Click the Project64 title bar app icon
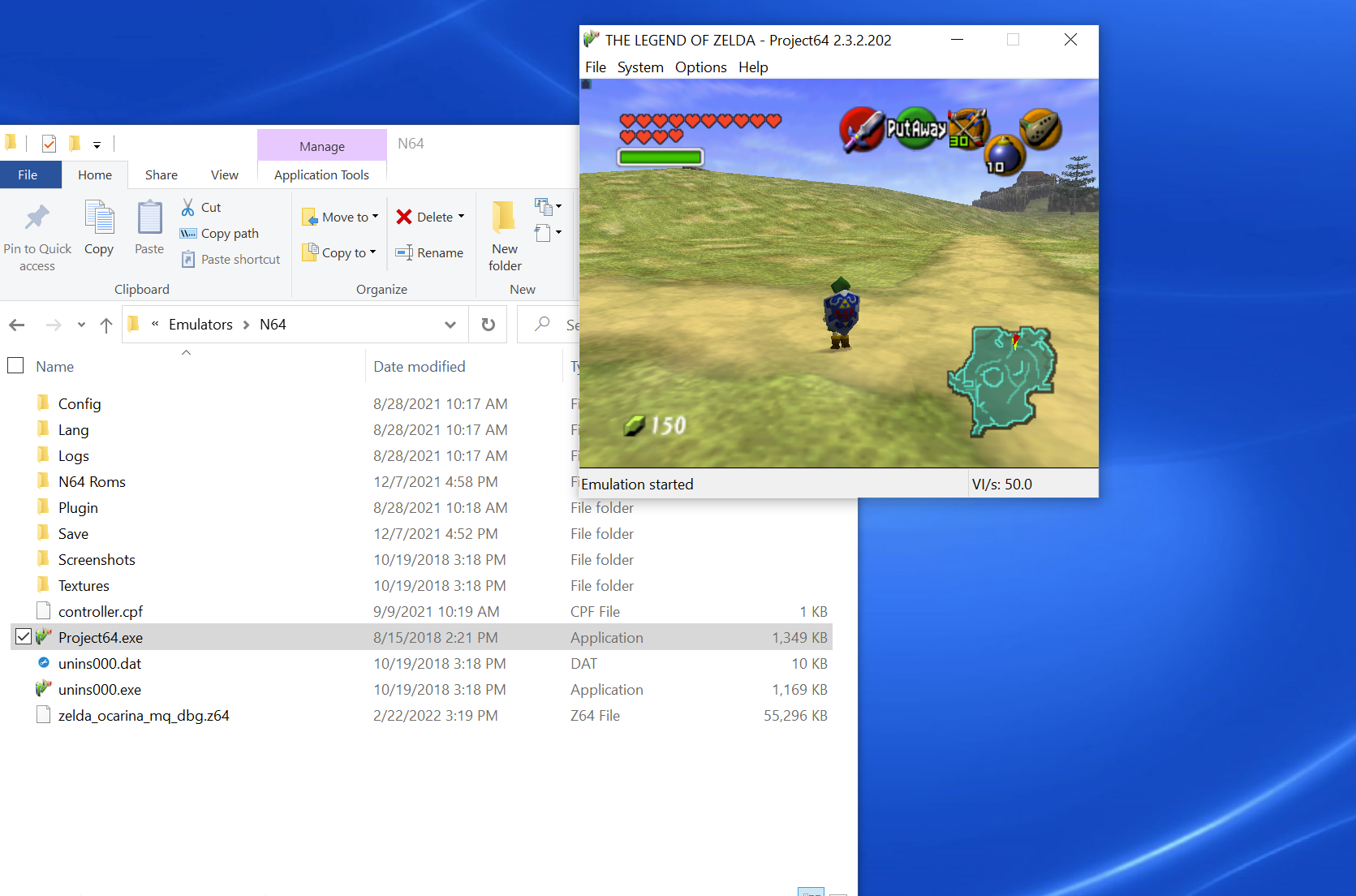The width and height of the screenshot is (1356, 896). click(592, 39)
